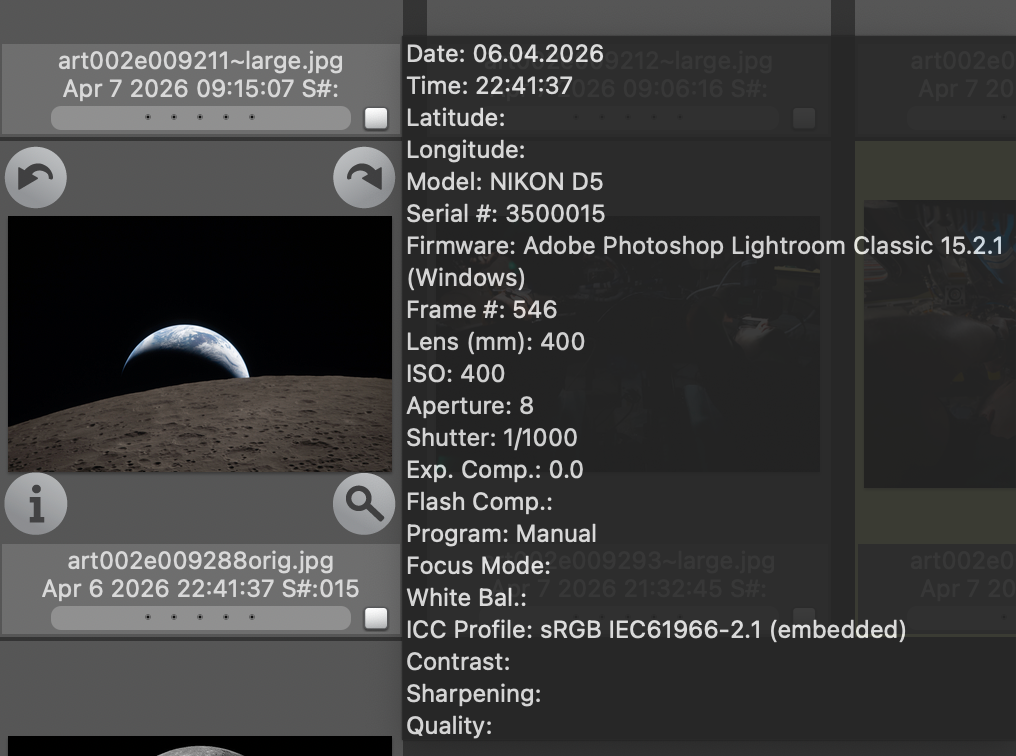The image size is (1016, 756).
Task: Click the Apr 7 2026 09:15:07 timestamp line
Action: click(200, 89)
